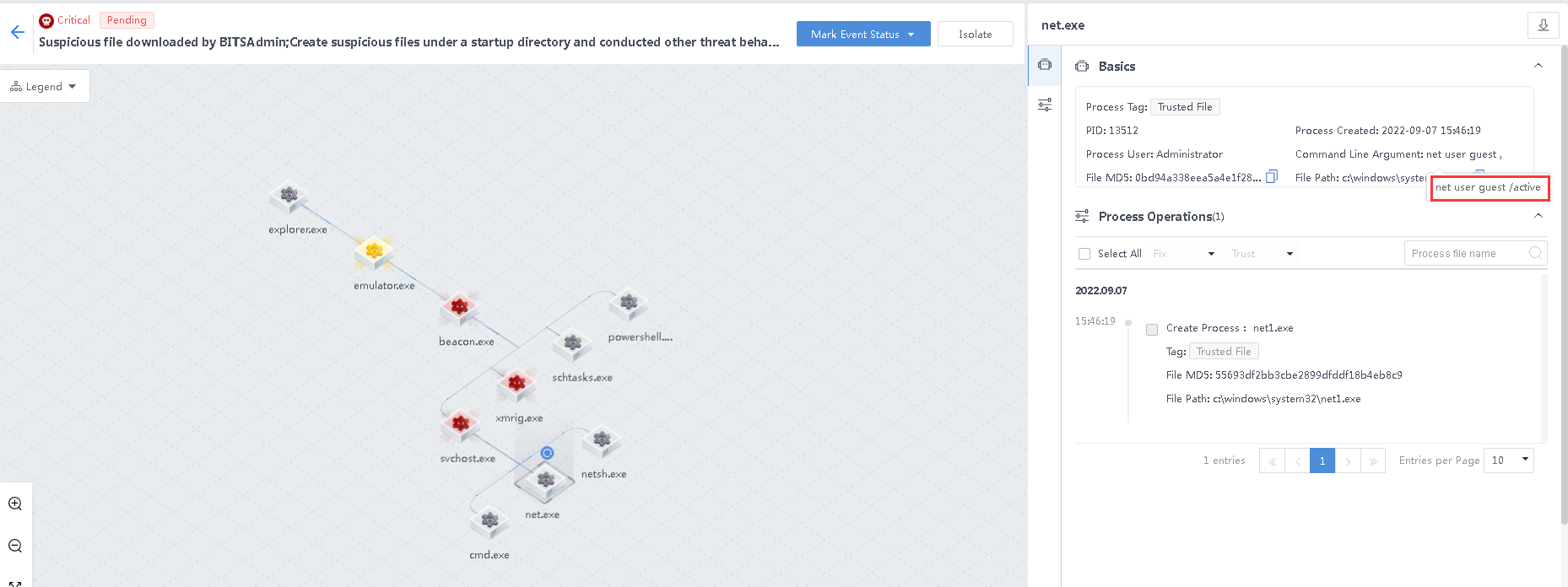
Task: Collapse the Basics section
Action: coord(1538,66)
